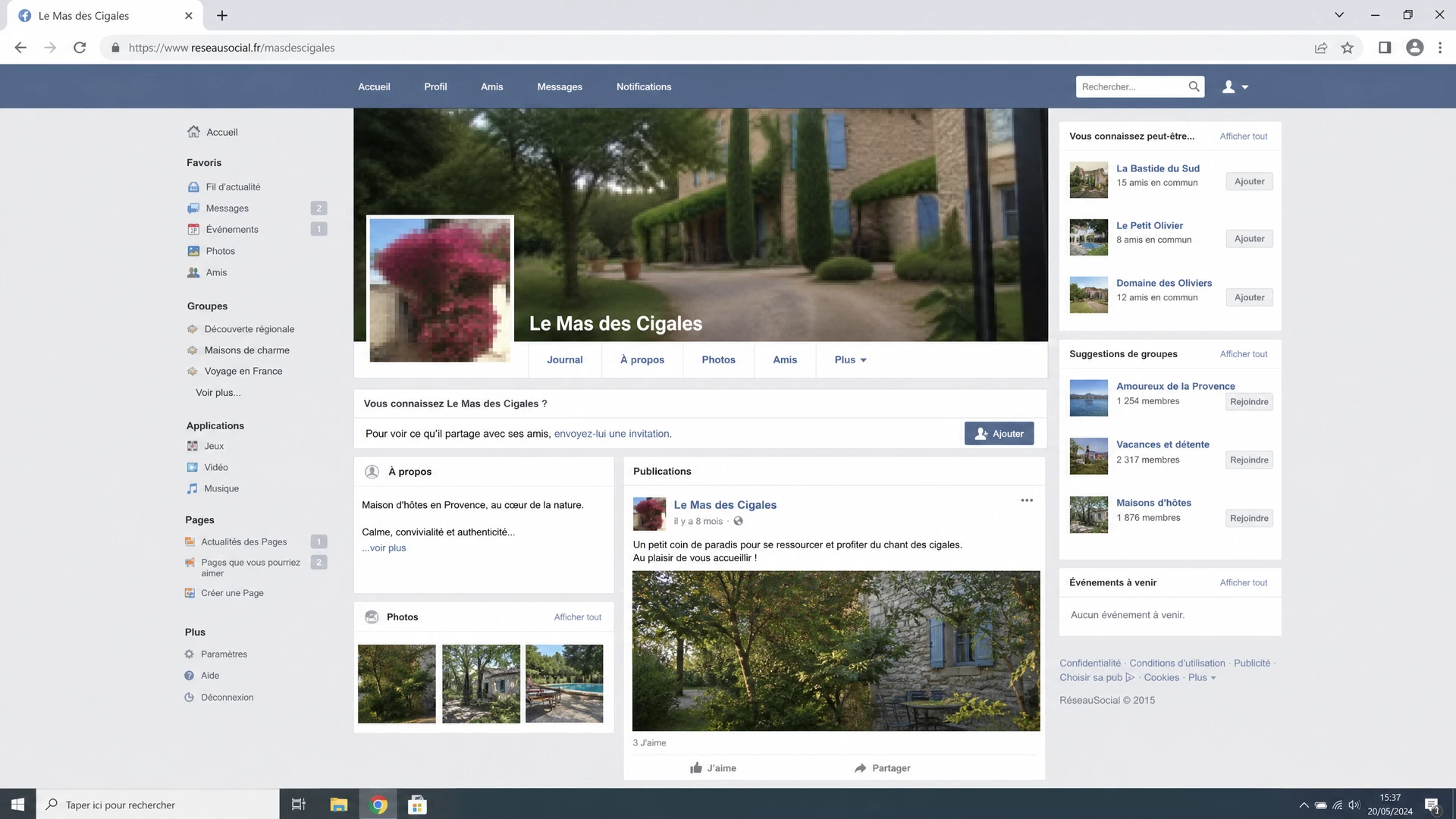Open the Jeux application icon
The width and height of the screenshot is (1456, 819).
coord(193,446)
